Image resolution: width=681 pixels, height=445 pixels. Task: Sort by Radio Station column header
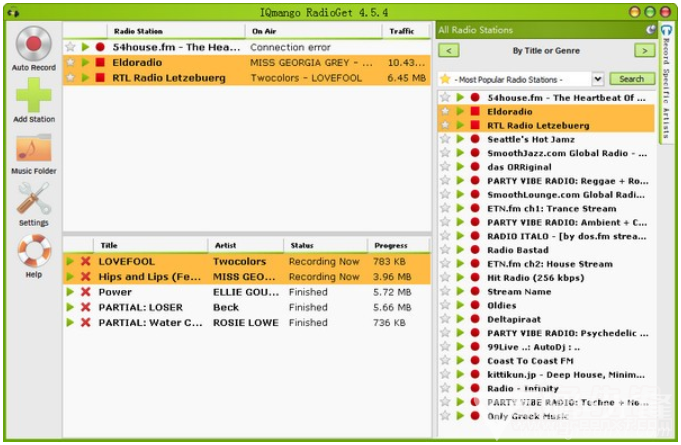point(176,31)
